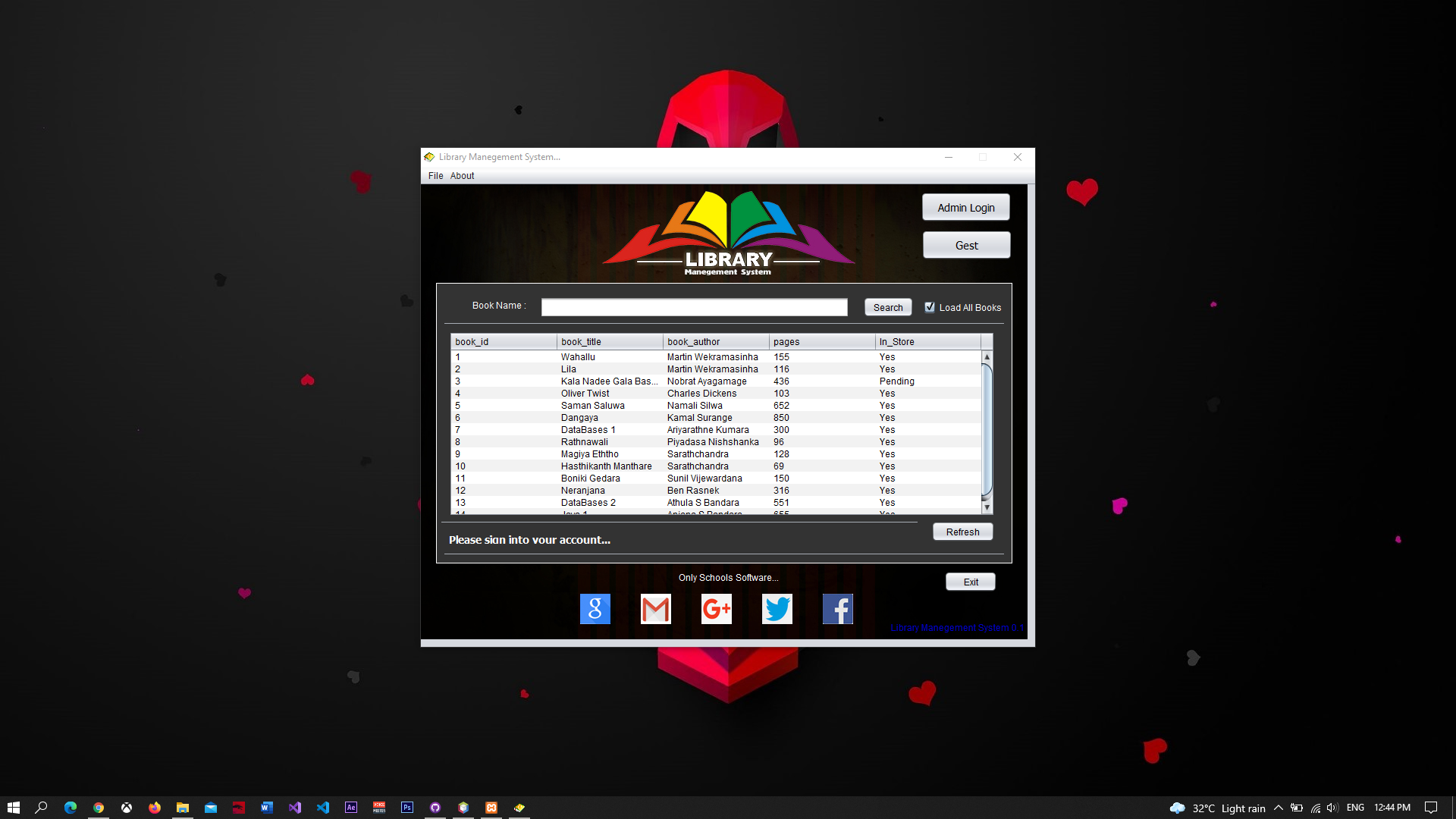Click the Admin Login button

point(965,206)
